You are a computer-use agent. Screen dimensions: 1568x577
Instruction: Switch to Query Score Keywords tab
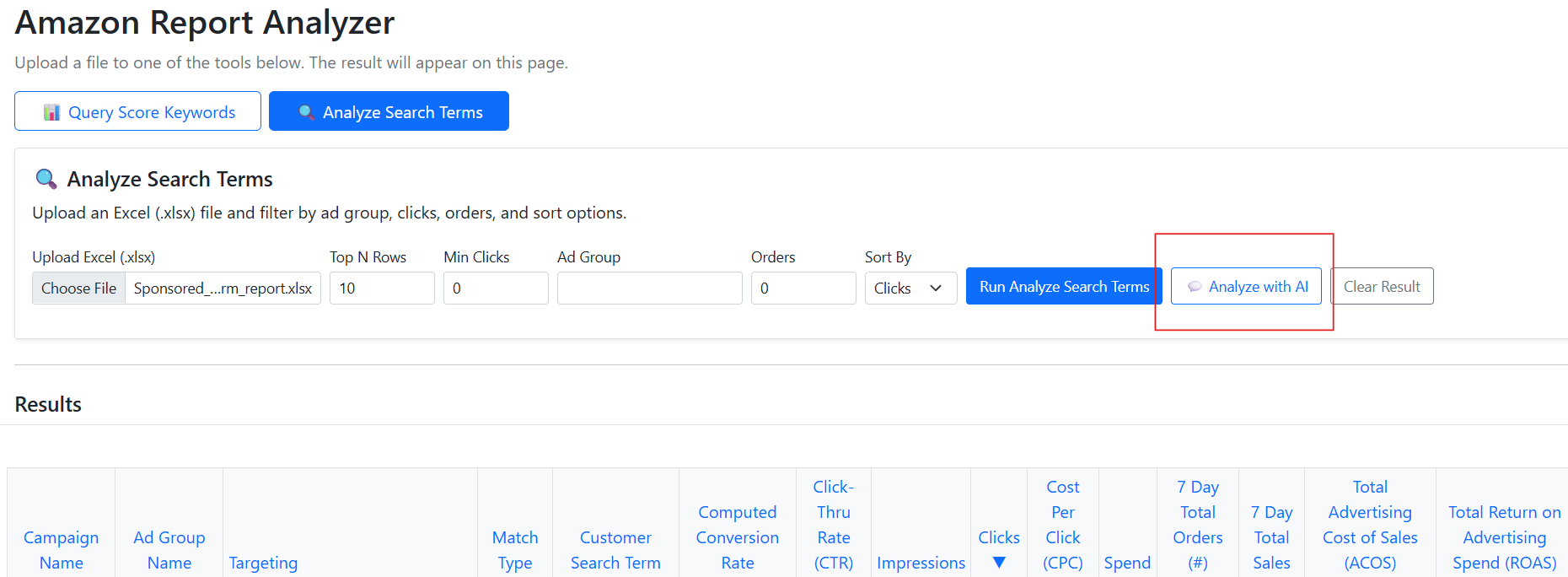coord(137,111)
